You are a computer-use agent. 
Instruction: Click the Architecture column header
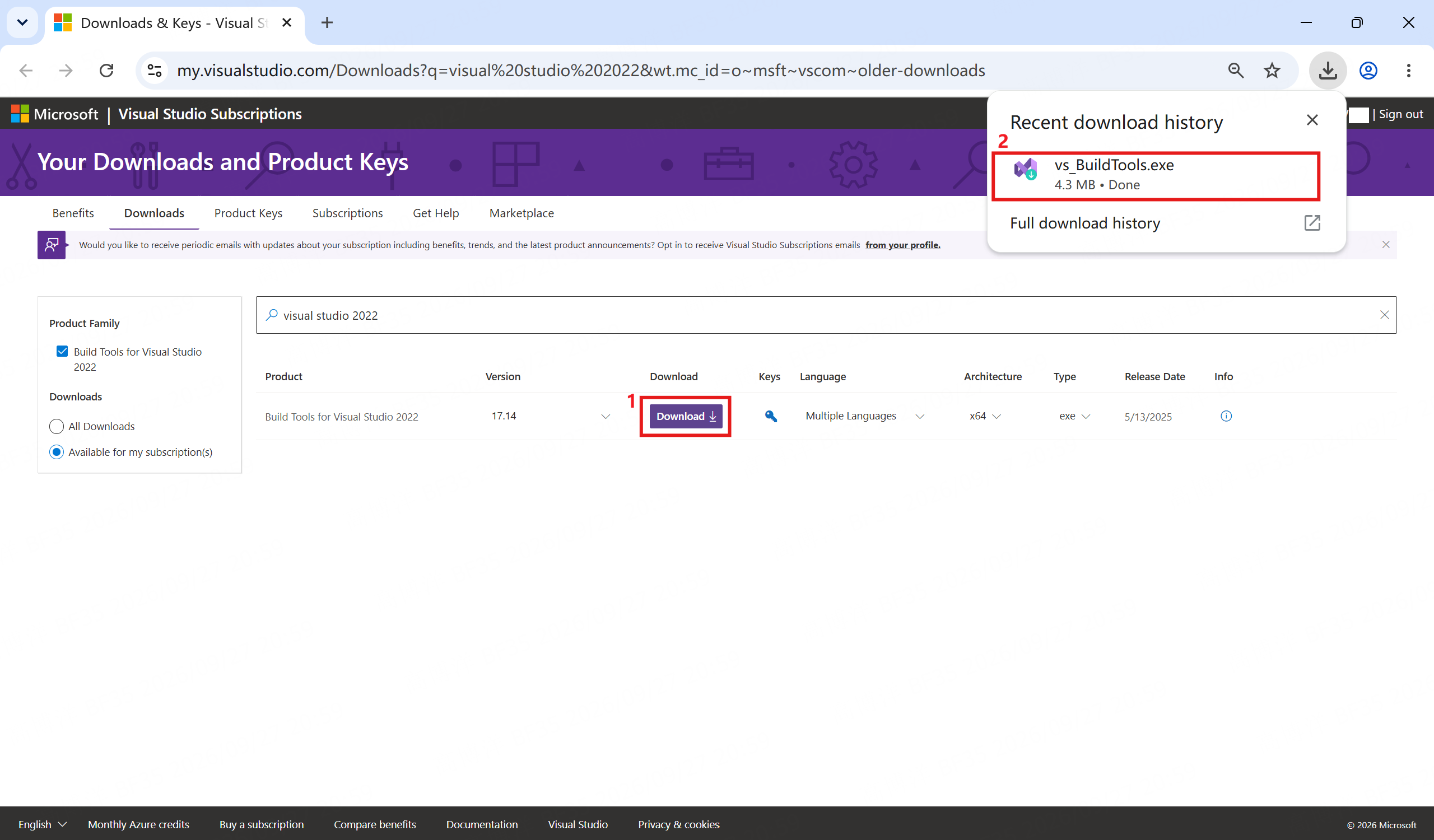tap(993, 376)
